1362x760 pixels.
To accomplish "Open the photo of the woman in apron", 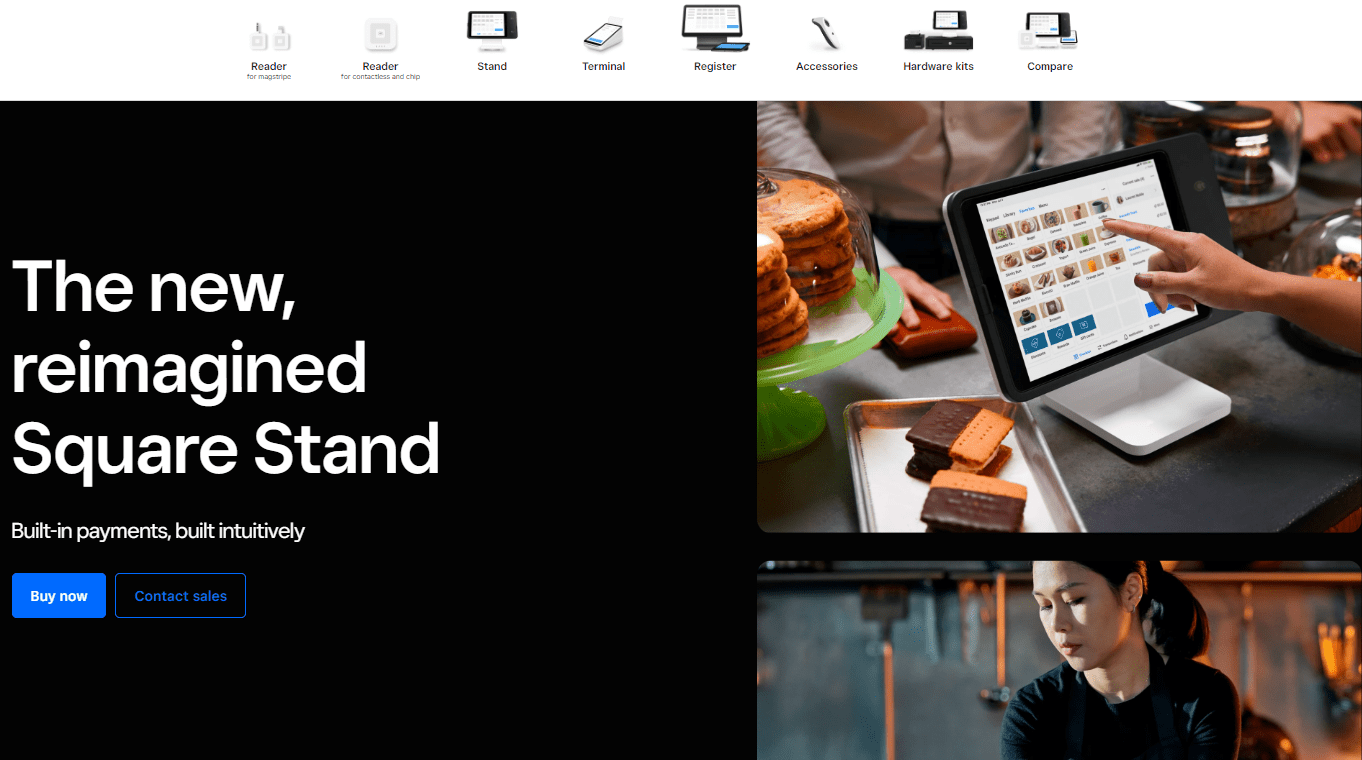I will click(1059, 660).
